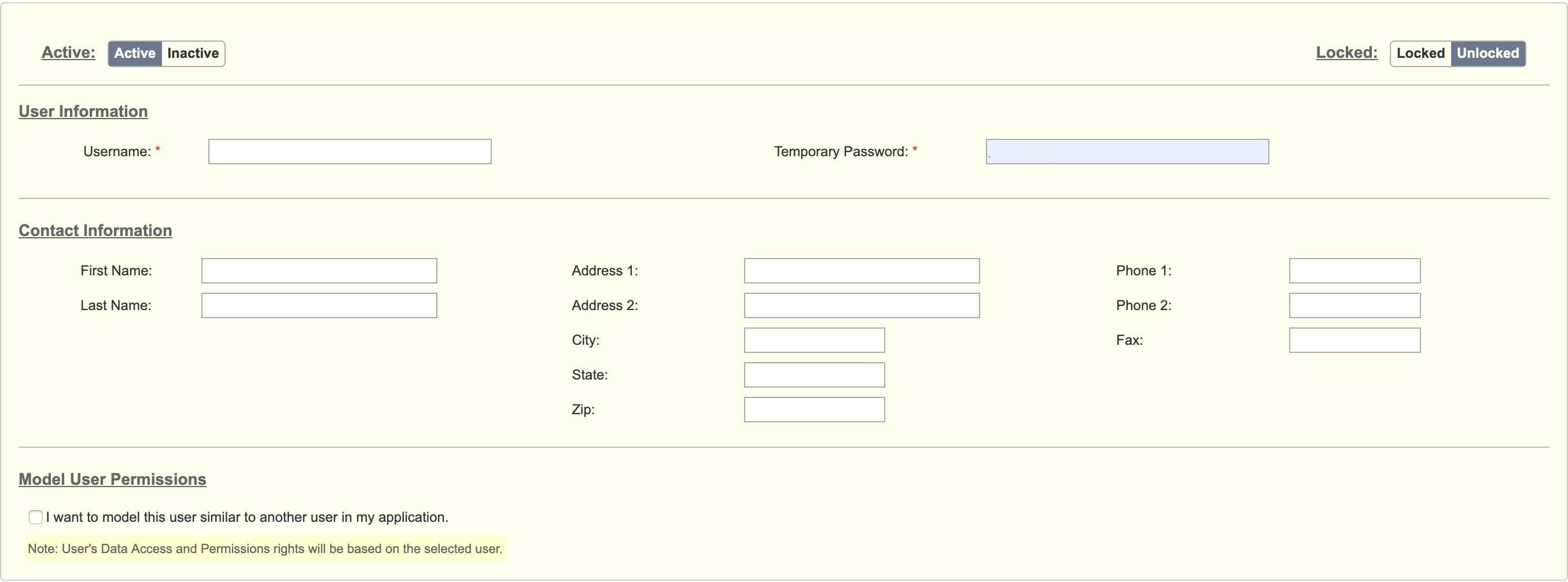Click the Zip input box
Viewport: 1568px width, 582px height.
[x=815, y=410]
